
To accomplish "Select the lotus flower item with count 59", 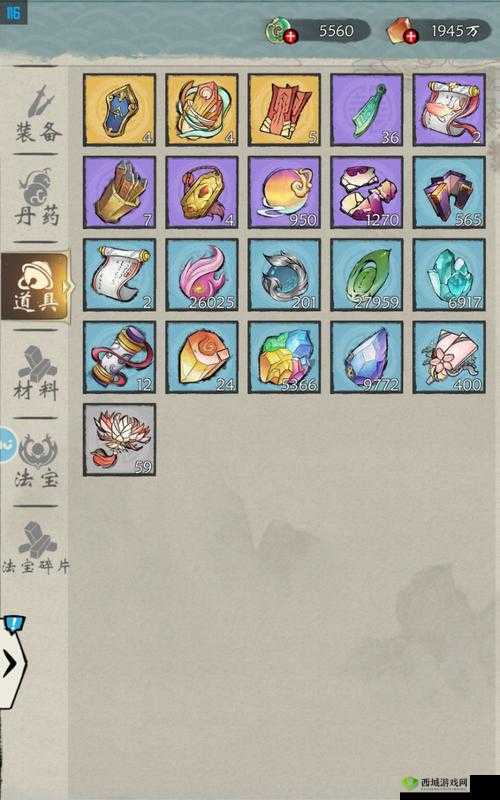I will (x=119, y=440).
